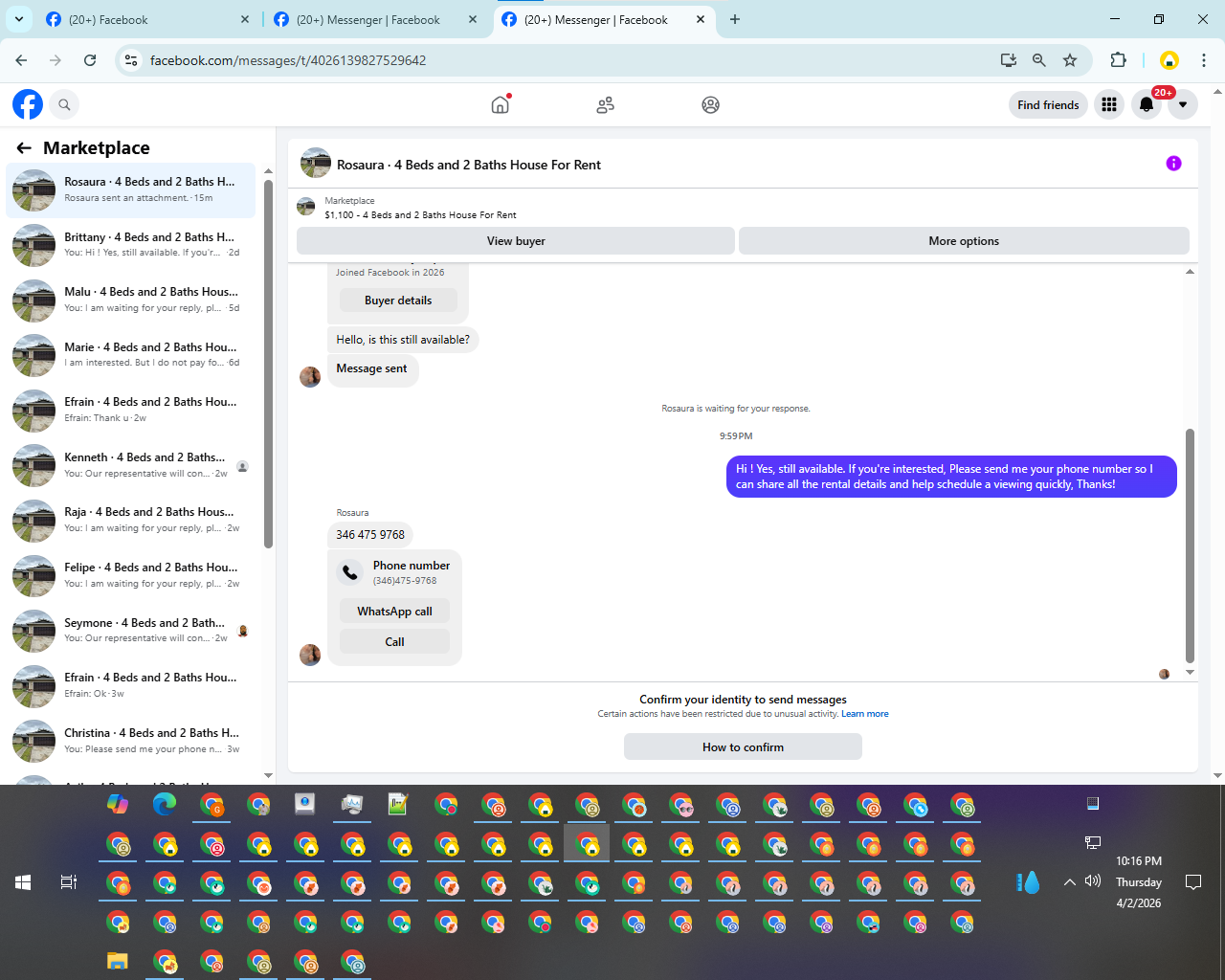Click the install app icon in the address bar

pyautogui.click(x=1008, y=60)
